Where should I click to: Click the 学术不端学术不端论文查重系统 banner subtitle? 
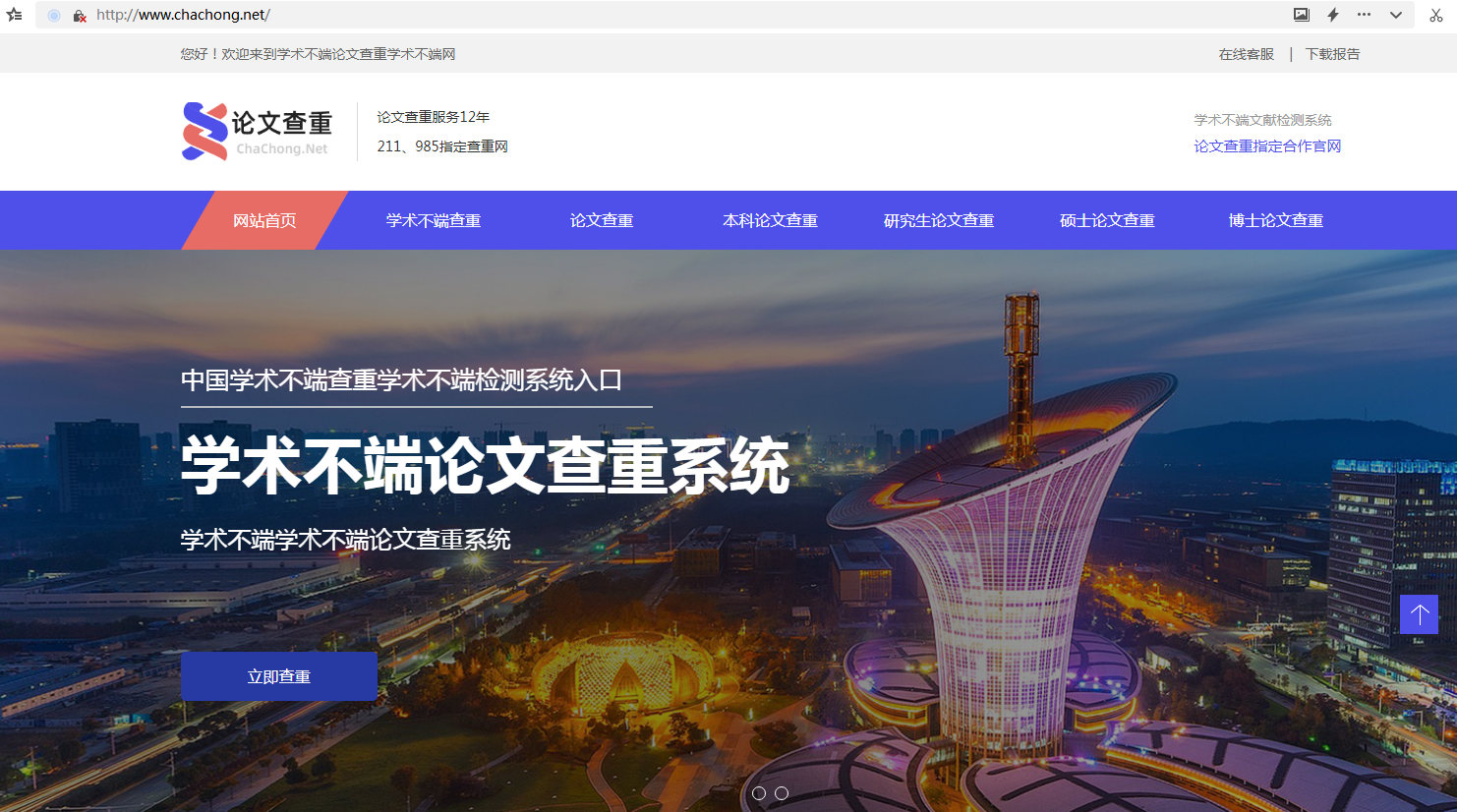(x=346, y=540)
